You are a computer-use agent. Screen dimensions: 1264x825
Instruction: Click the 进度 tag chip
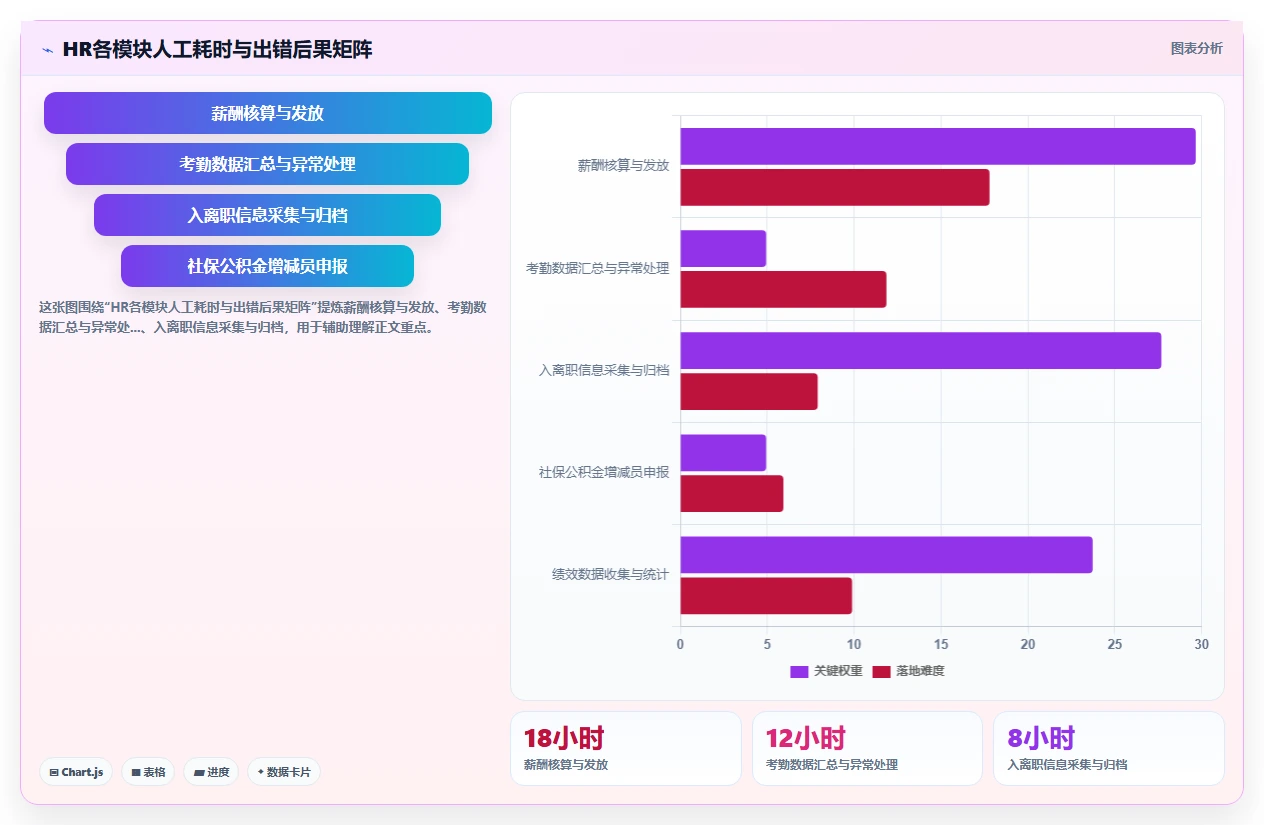[x=211, y=772]
